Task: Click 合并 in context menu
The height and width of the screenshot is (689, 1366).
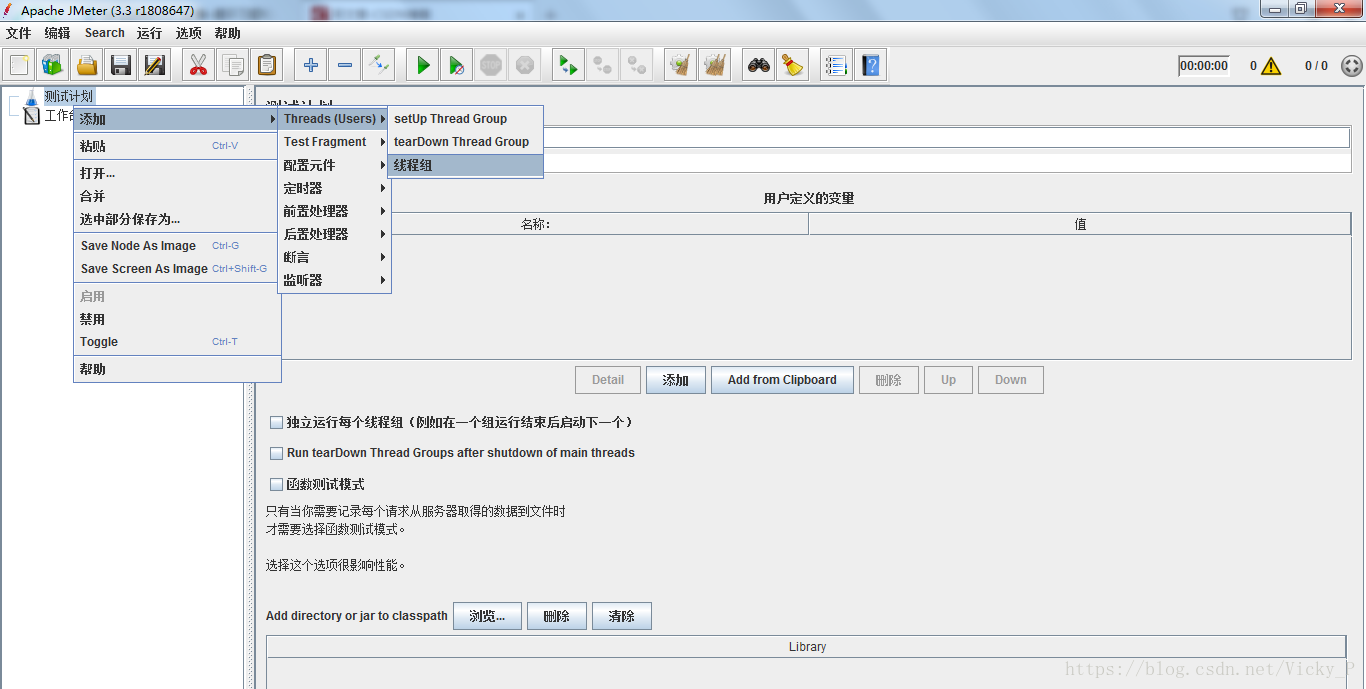Action: point(177,196)
